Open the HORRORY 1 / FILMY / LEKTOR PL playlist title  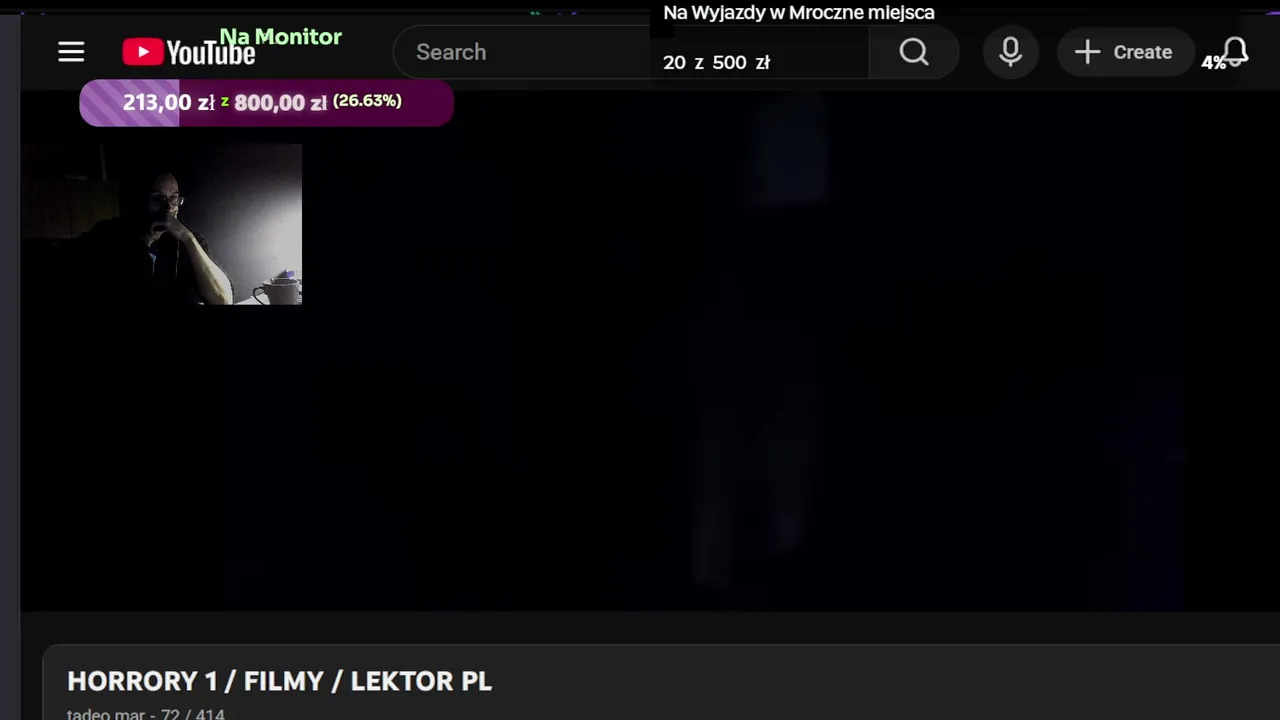[x=279, y=681]
